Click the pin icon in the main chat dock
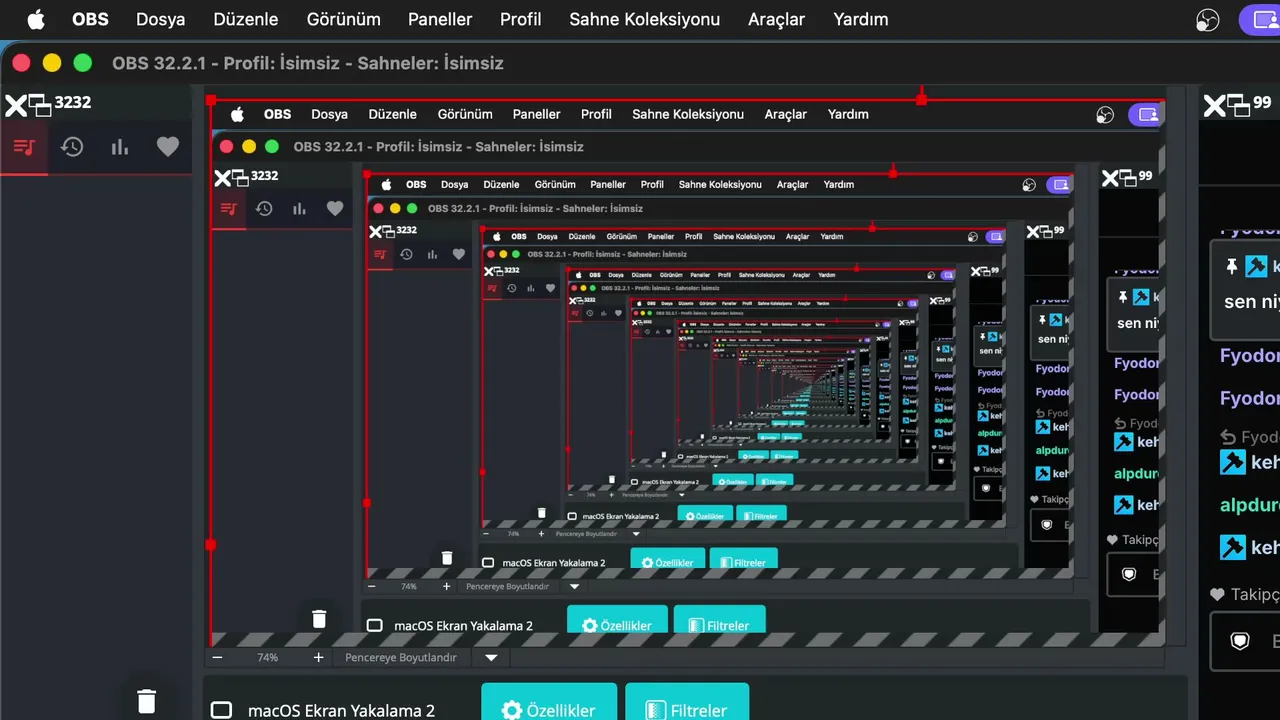This screenshot has height=720, width=1280. (1231, 267)
